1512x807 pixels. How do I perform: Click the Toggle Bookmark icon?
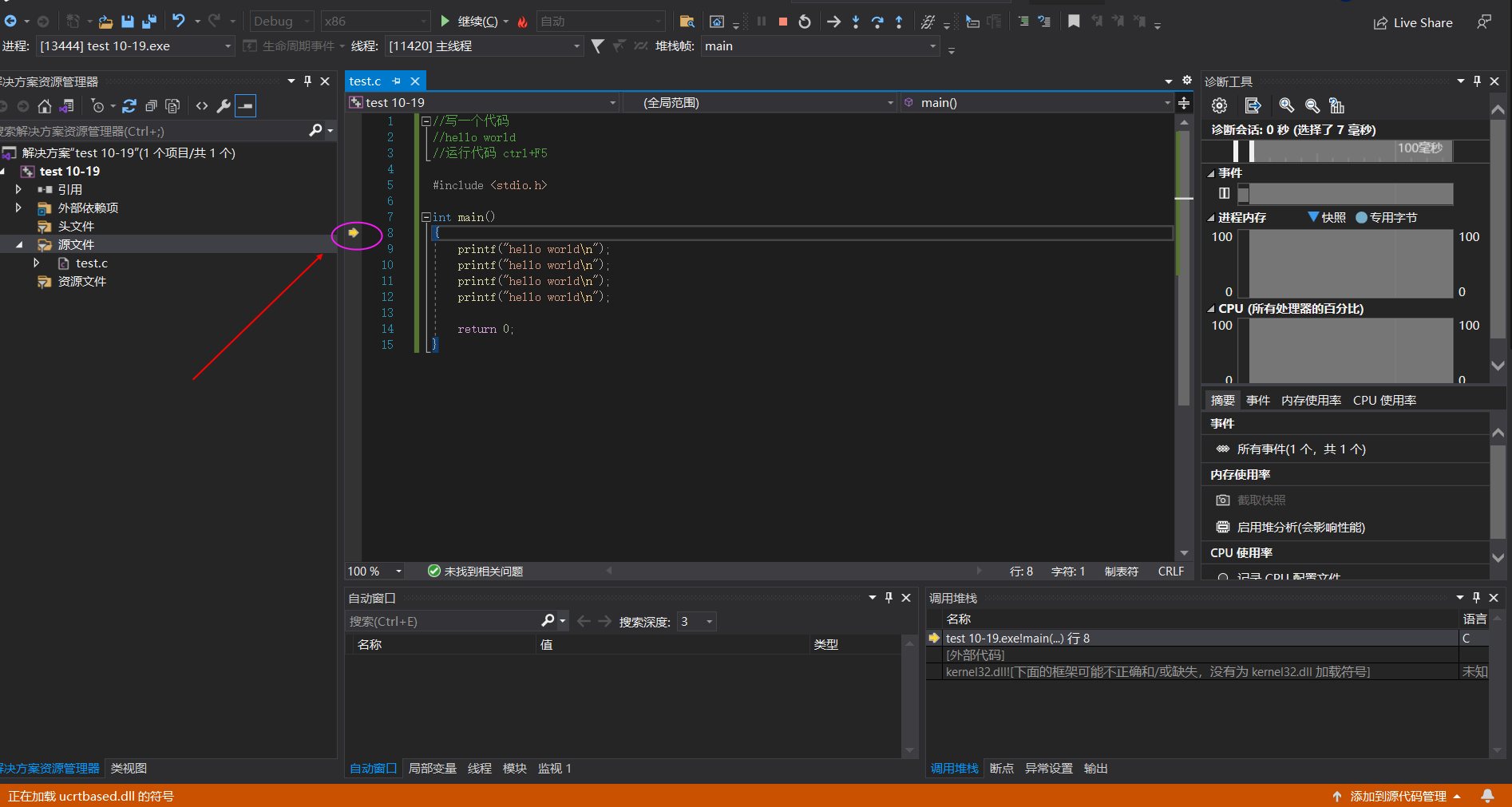[x=1074, y=22]
